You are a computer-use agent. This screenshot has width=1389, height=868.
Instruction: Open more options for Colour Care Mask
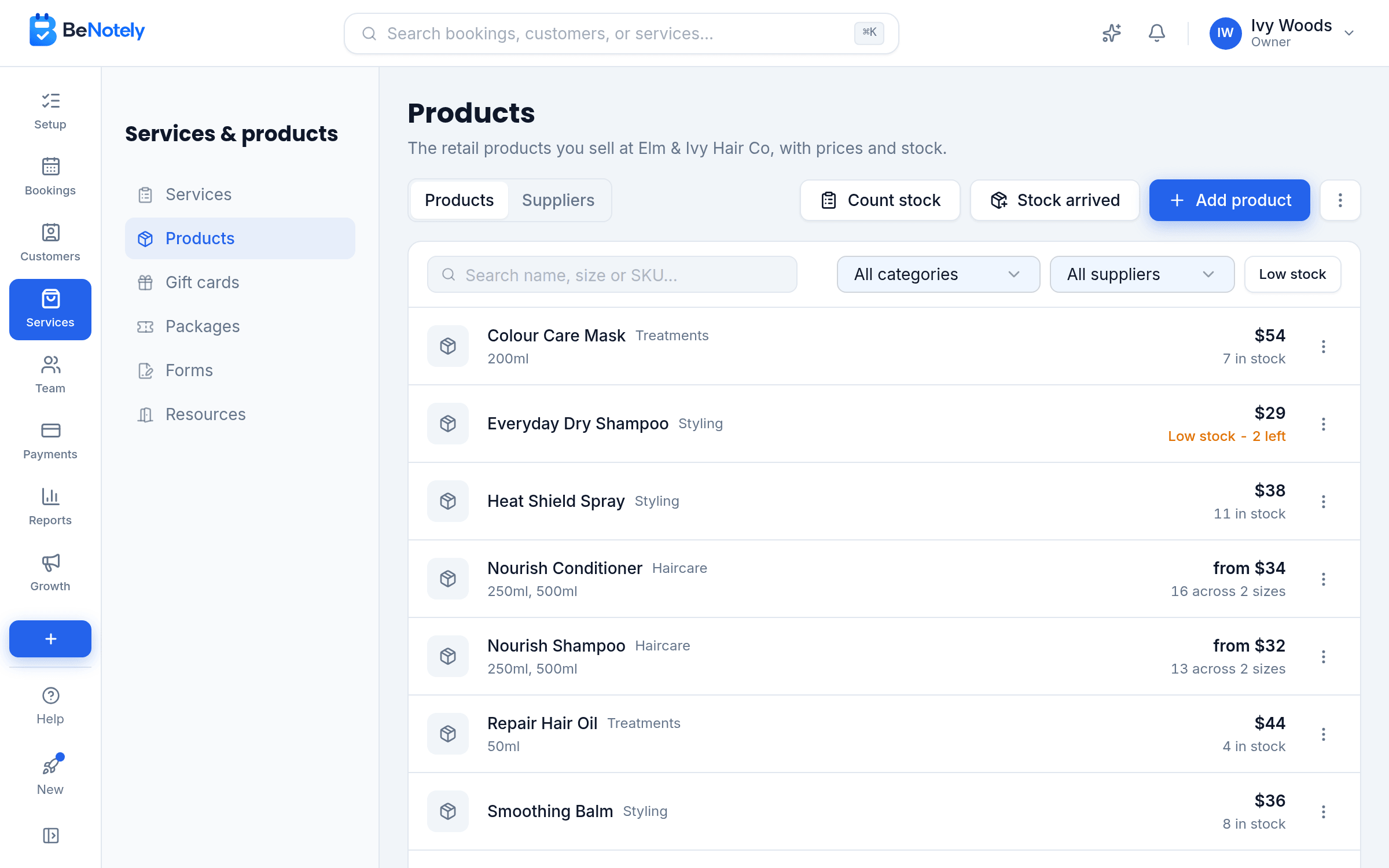coord(1324,347)
